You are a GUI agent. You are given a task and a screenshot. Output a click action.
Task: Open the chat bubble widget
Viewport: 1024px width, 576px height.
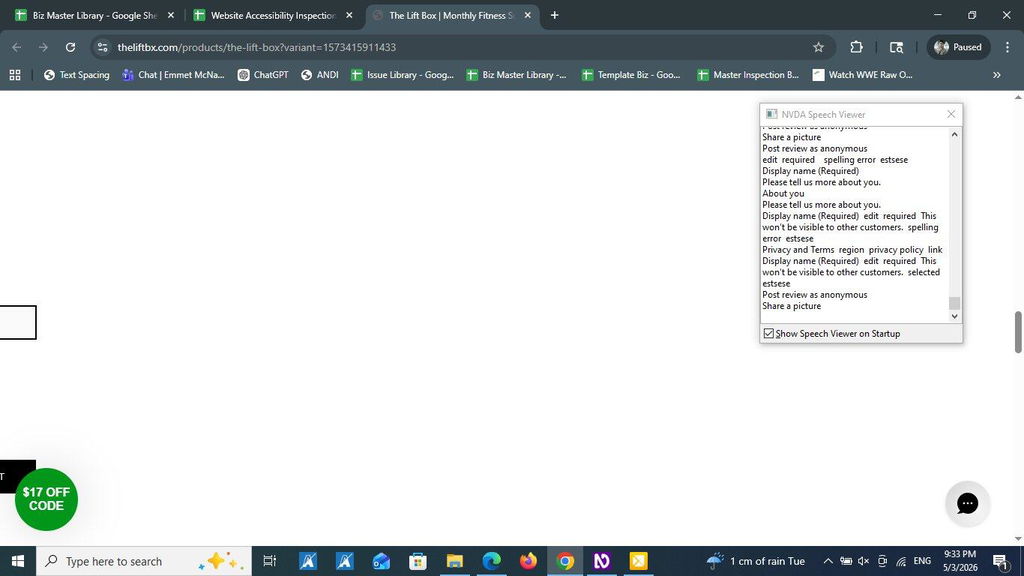click(x=967, y=504)
